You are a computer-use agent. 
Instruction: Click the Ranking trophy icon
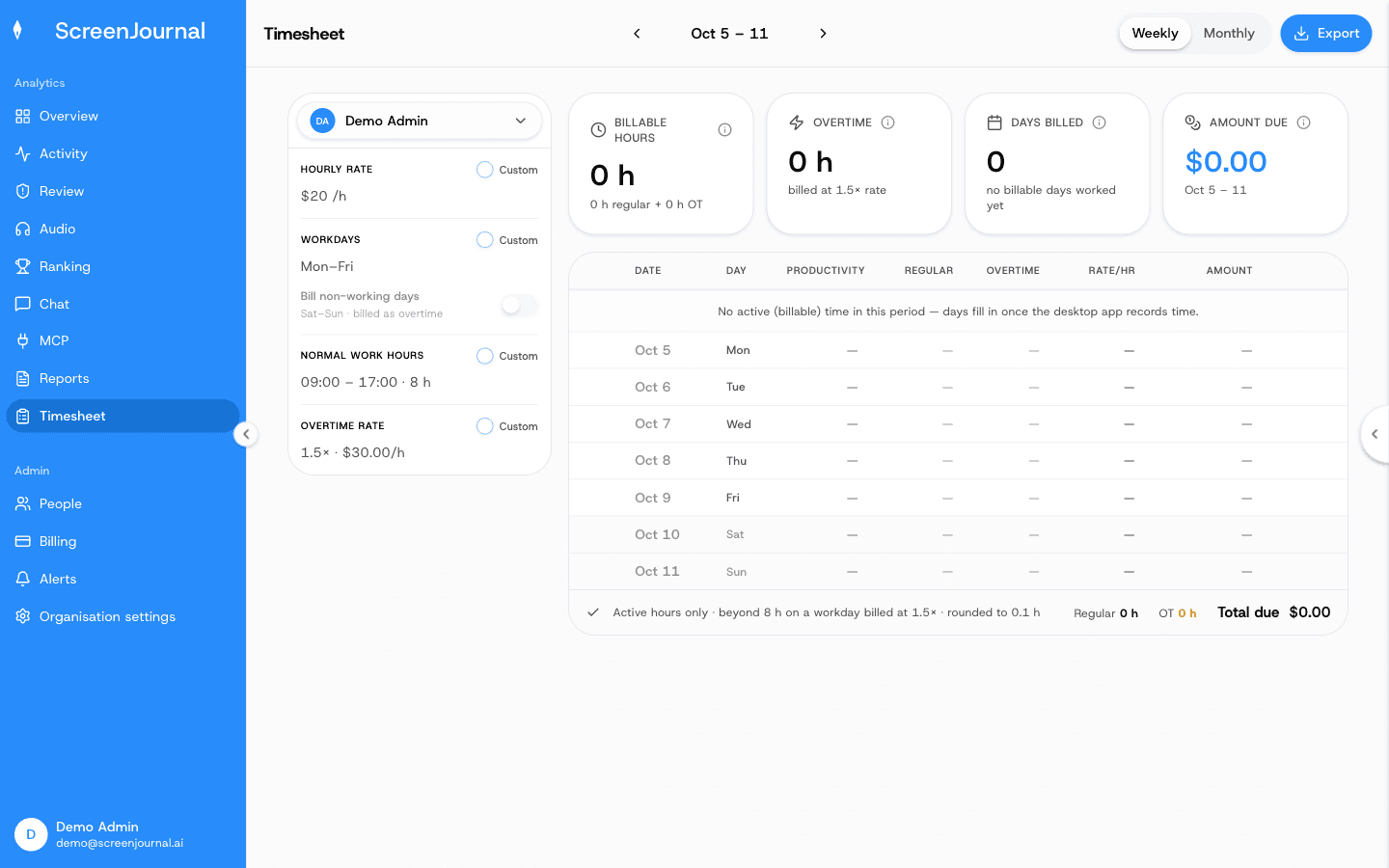click(23, 266)
